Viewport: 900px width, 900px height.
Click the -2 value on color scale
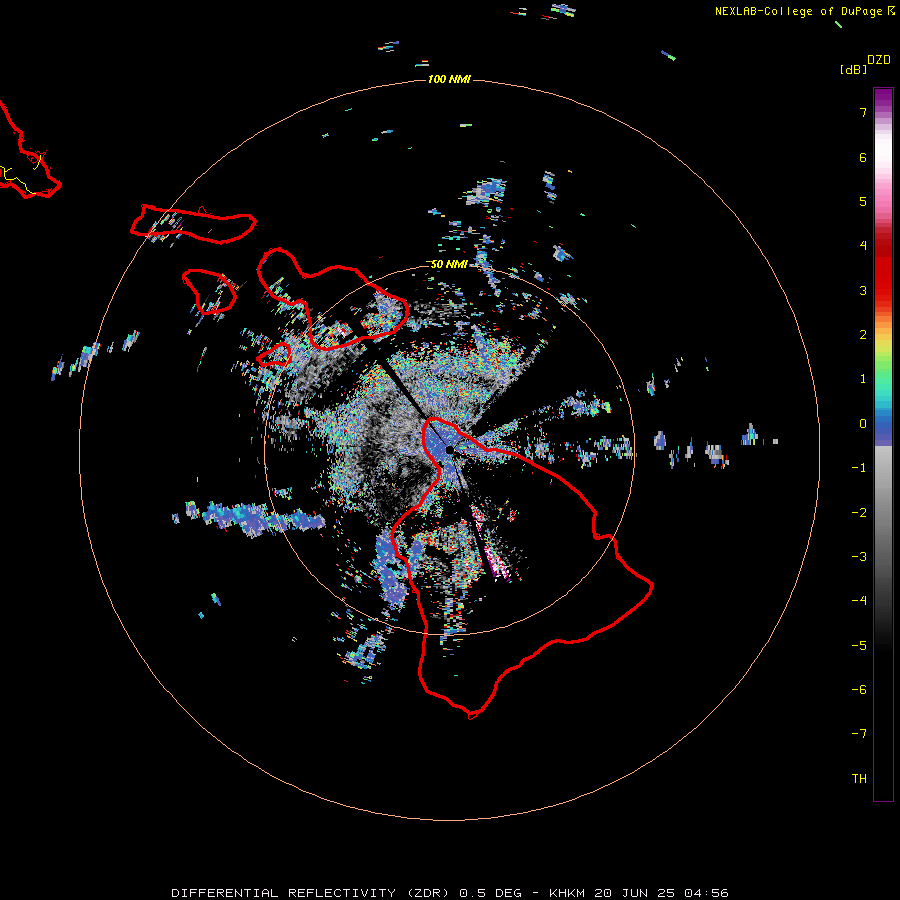859,513
